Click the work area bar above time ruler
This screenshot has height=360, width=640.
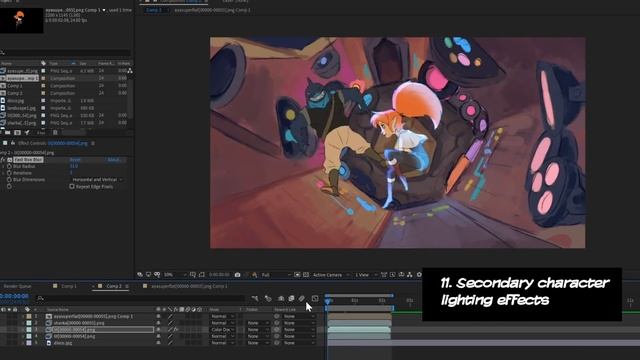359,295
